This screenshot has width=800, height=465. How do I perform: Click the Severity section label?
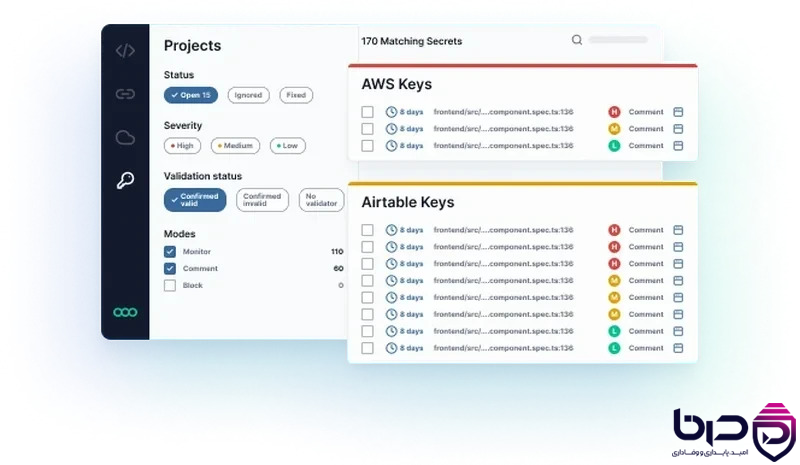point(183,126)
